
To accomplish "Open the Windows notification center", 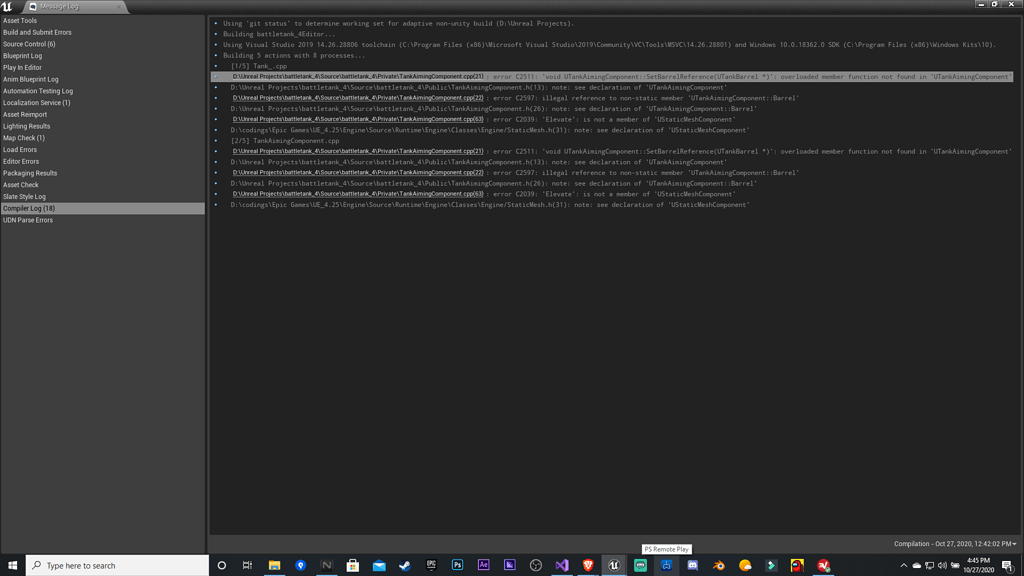I will pos(1008,566).
